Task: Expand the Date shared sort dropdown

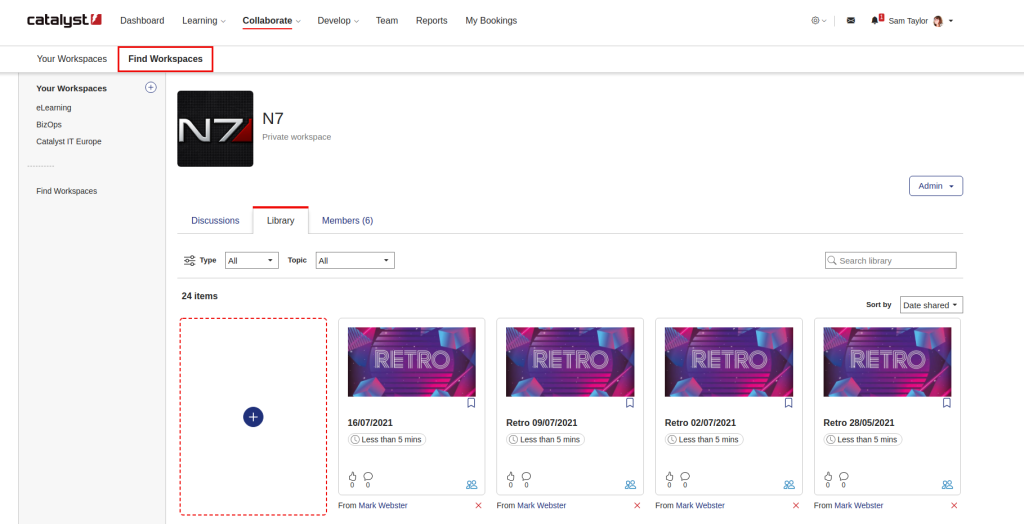Action: click(x=930, y=305)
